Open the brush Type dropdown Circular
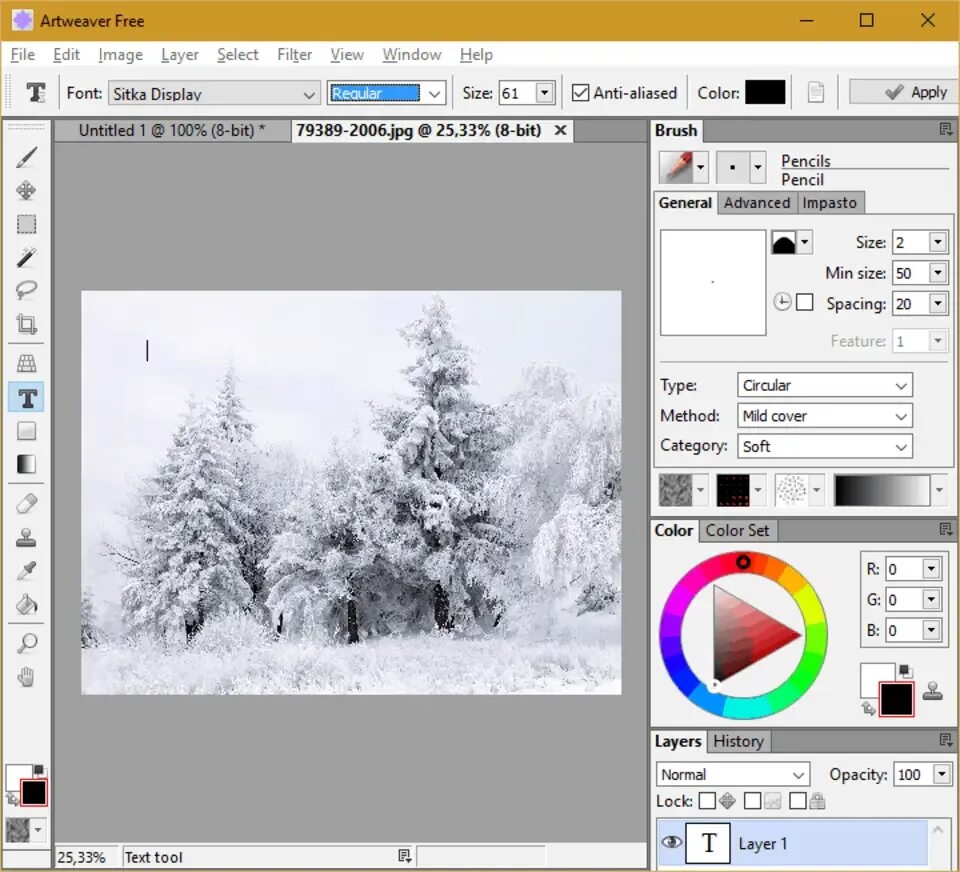The width and height of the screenshot is (960, 872). point(824,385)
